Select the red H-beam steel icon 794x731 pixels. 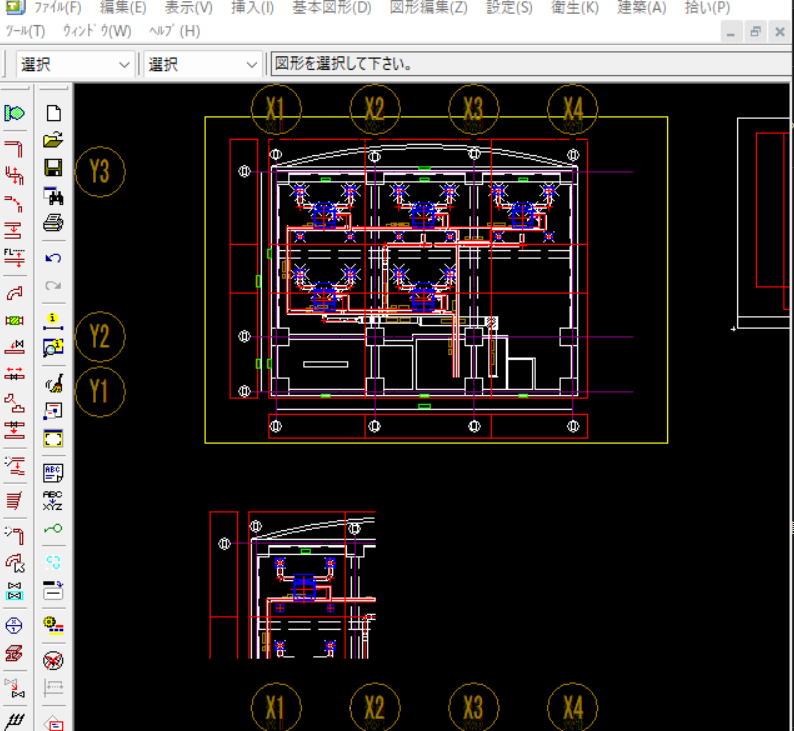click(x=15, y=652)
